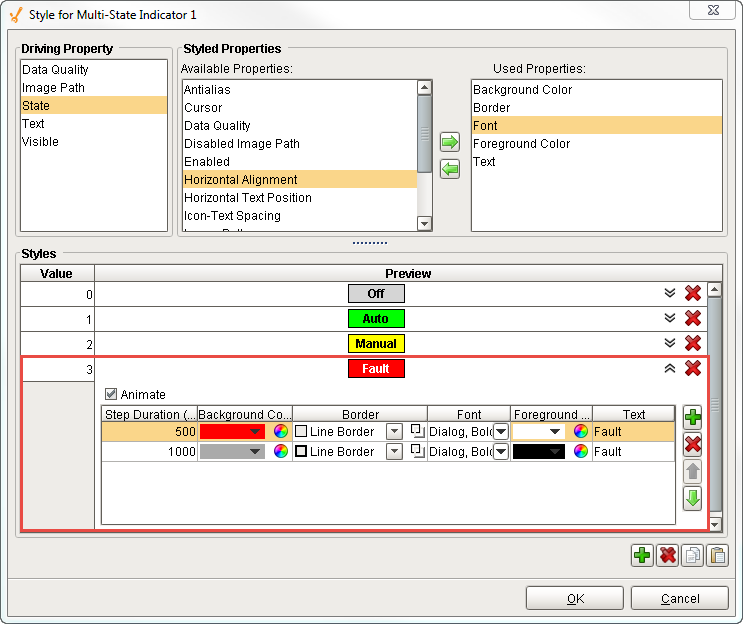743x624 pixels.
Task: Open border editor icon in step 500 row
Action: tap(417, 431)
